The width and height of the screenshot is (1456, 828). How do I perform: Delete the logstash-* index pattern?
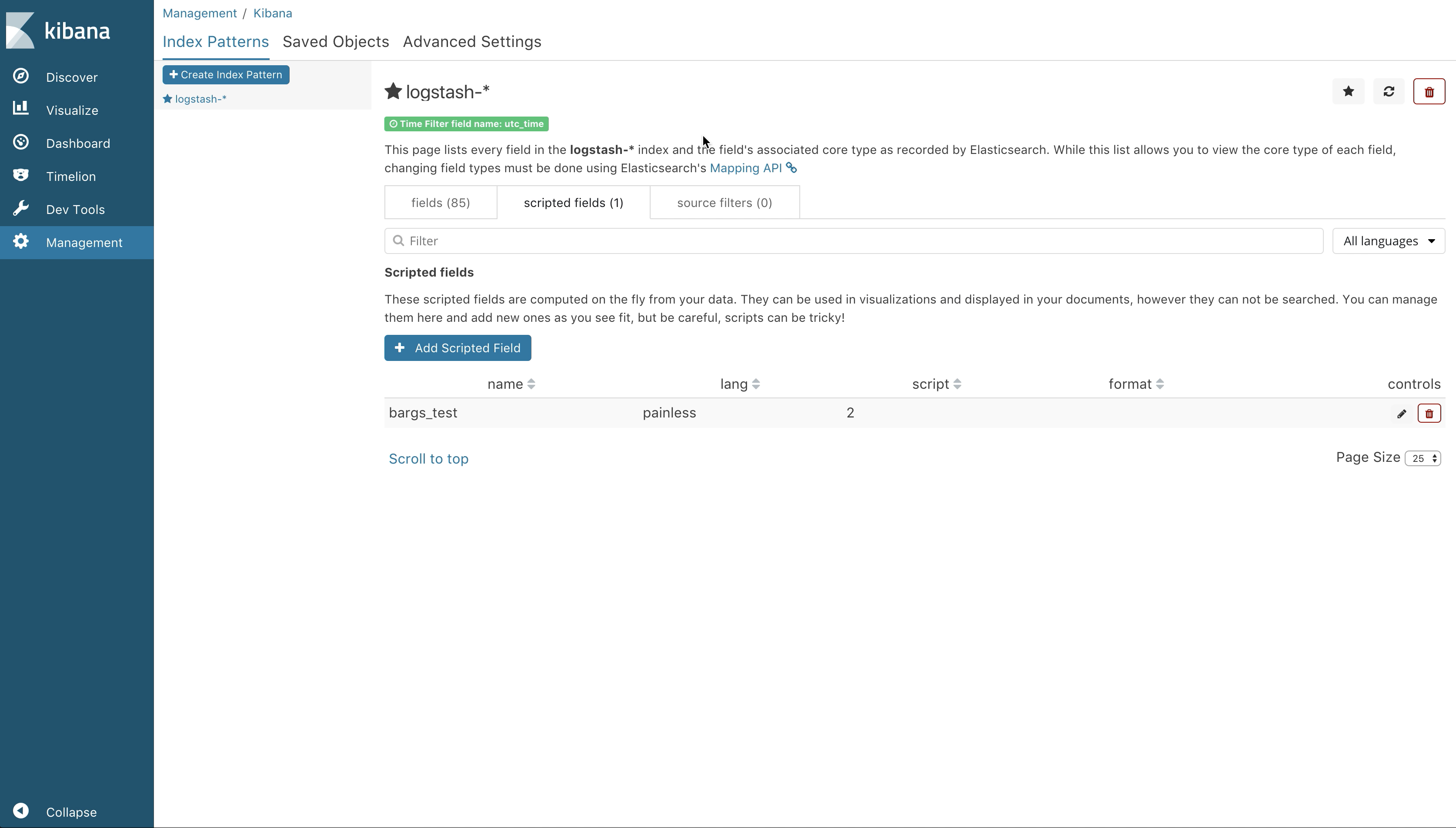point(1429,92)
